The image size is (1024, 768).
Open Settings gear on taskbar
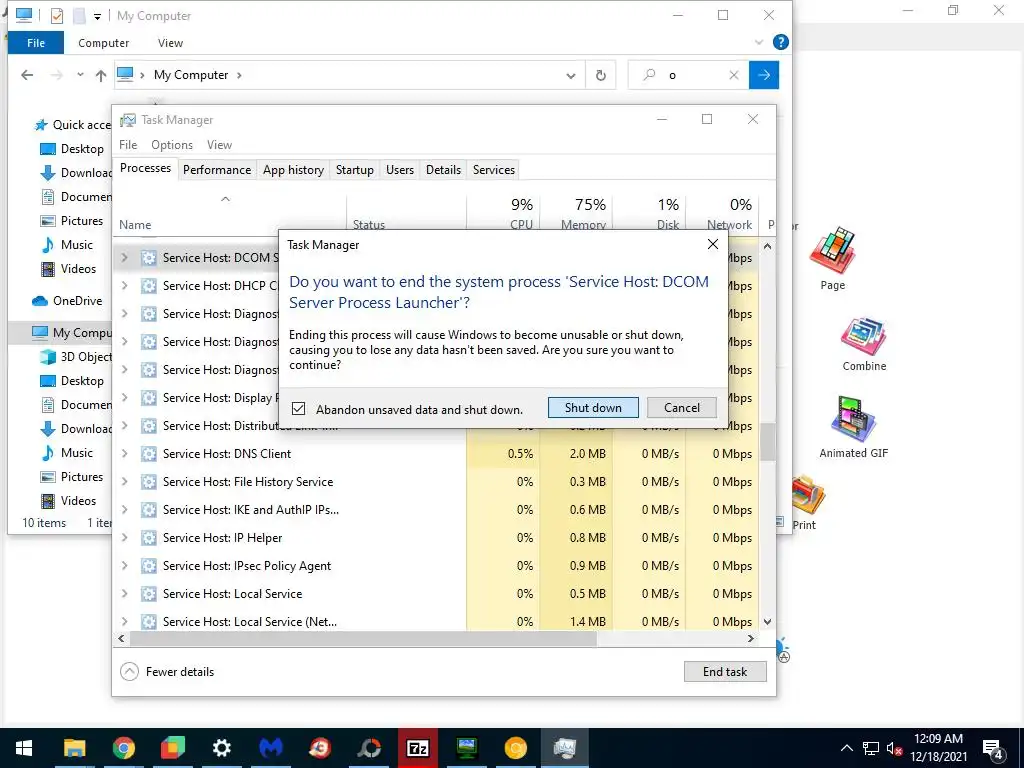pyautogui.click(x=222, y=748)
